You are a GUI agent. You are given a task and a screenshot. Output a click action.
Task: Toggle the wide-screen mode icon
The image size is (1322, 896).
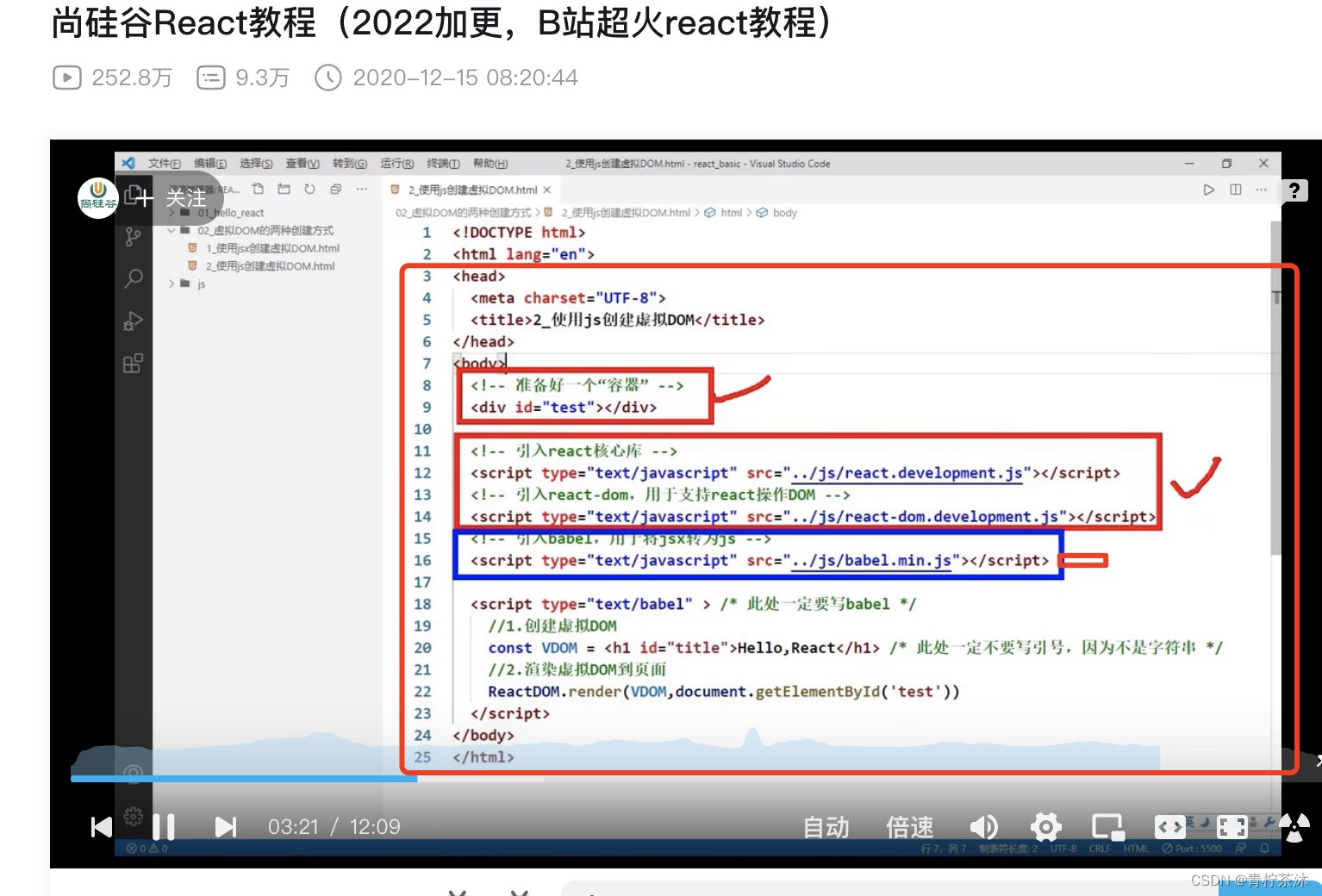pyautogui.click(x=1169, y=827)
